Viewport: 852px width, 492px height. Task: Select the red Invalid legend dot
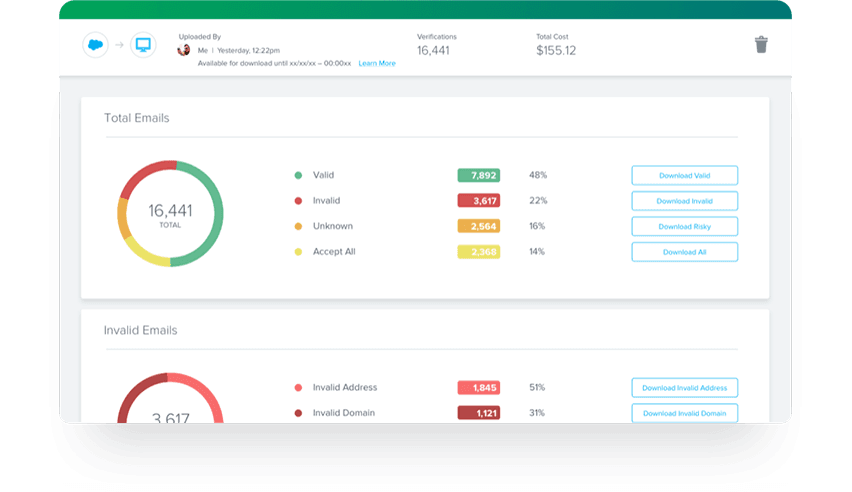tap(298, 201)
